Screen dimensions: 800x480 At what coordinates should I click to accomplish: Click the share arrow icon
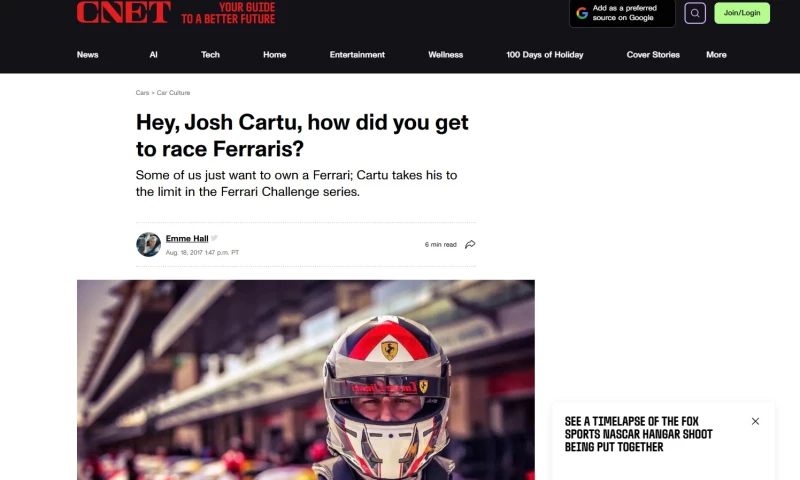[470, 244]
